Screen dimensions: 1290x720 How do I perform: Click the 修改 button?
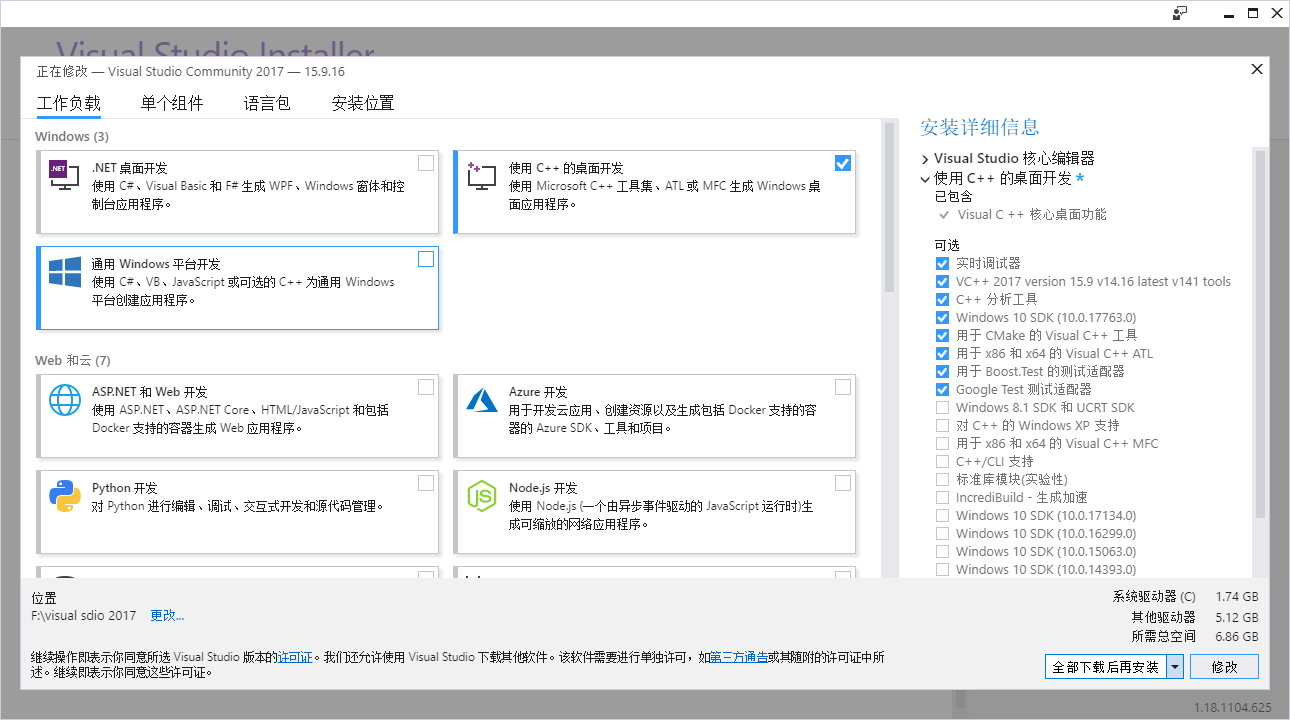click(x=1225, y=667)
